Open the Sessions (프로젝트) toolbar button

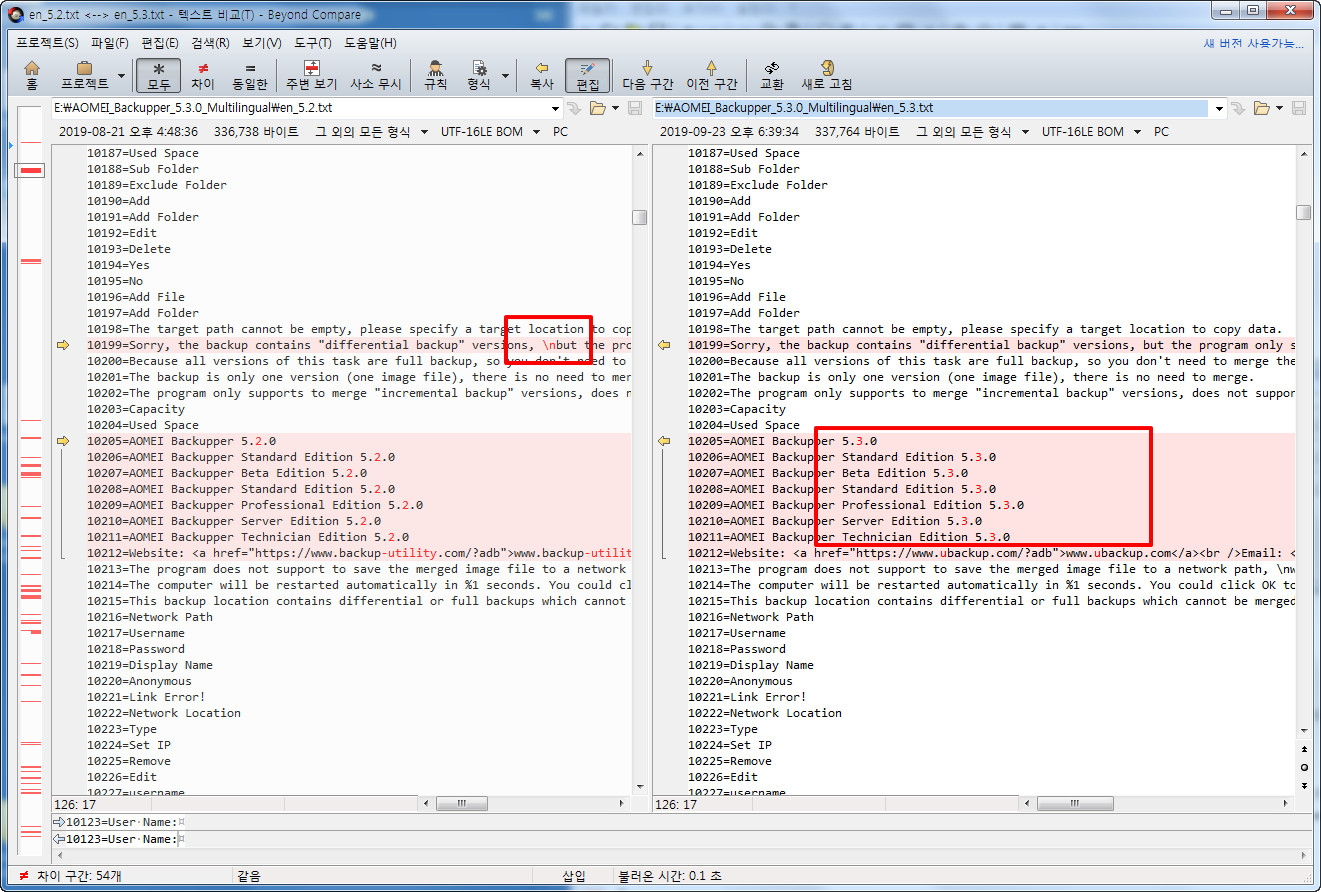tap(85, 75)
